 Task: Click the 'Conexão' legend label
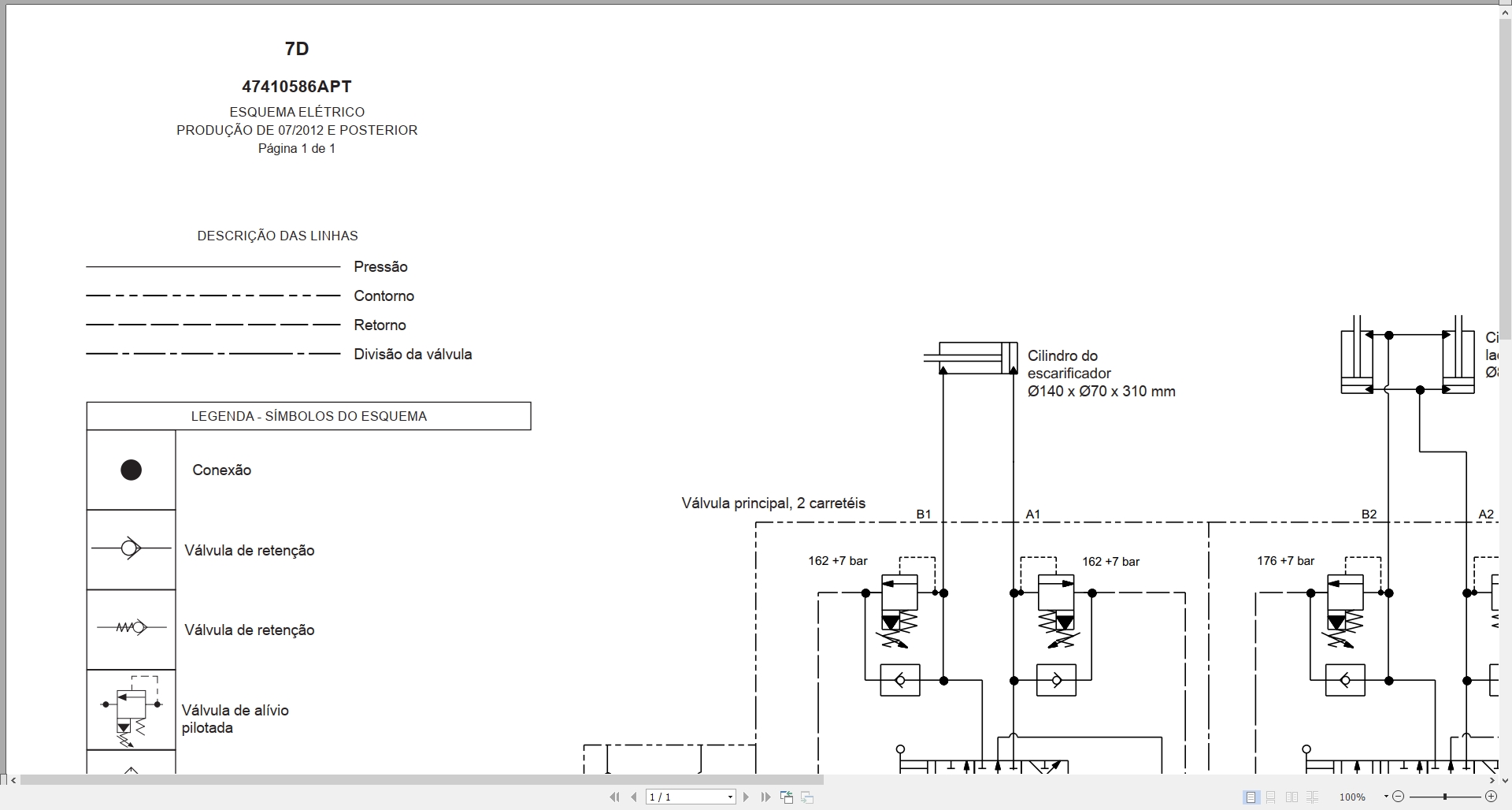[222, 470]
